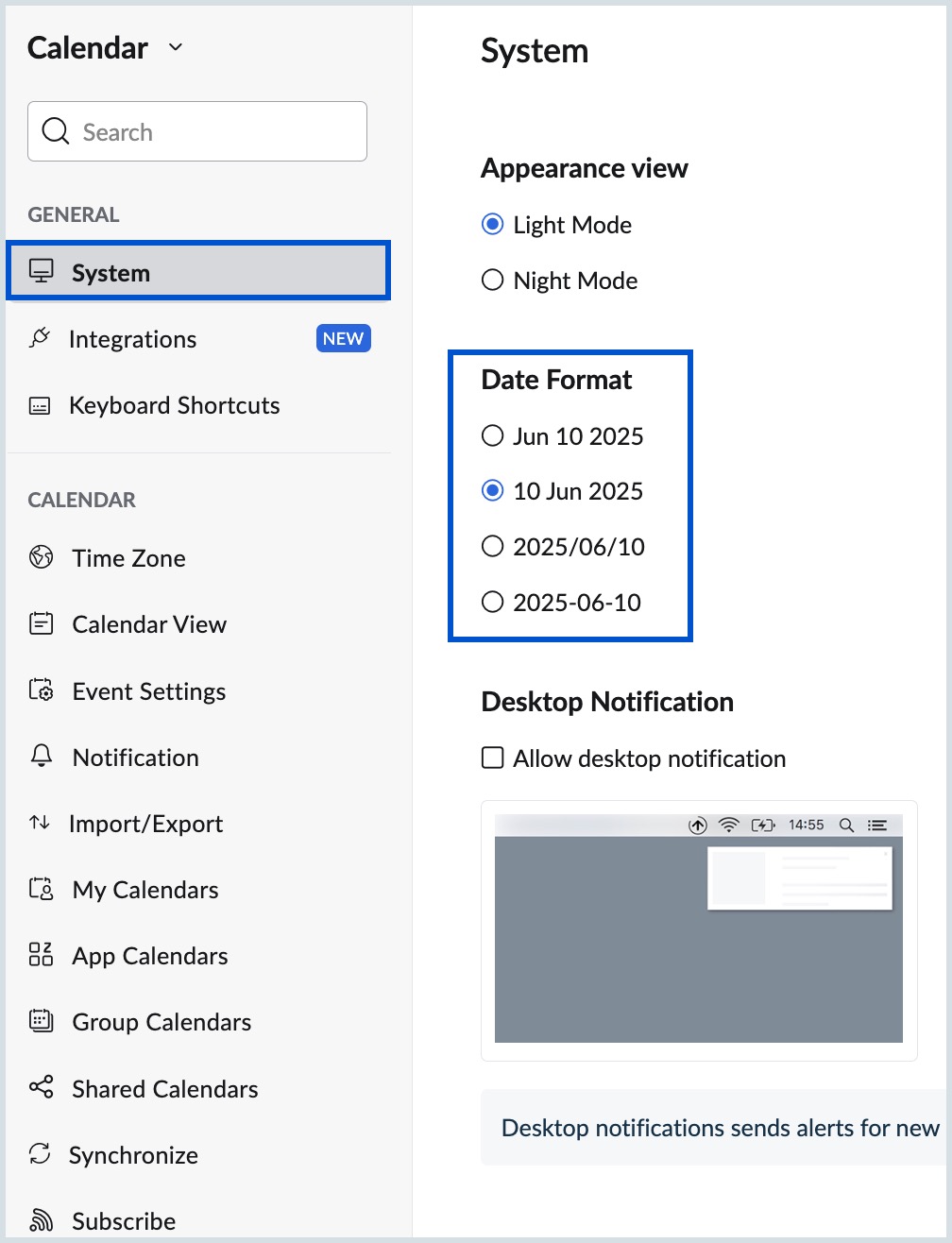Click the System monitor icon in sidebar
Viewport: 952px width, 1243px height.
pyautogui.click(x=40, y=272)
